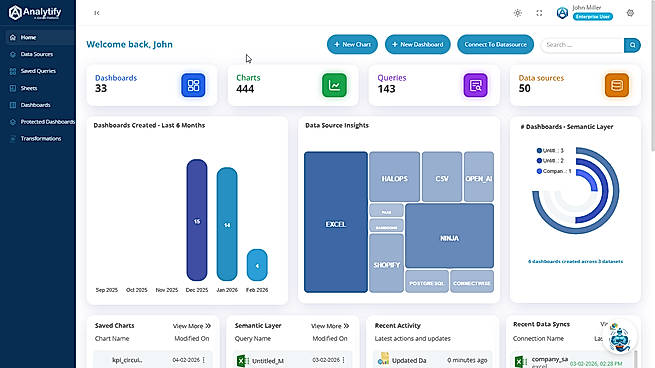Toggle the first legend entry with value 3
Image resolution: width=655 pixels, height=368 pixels.
pos(550,150)
